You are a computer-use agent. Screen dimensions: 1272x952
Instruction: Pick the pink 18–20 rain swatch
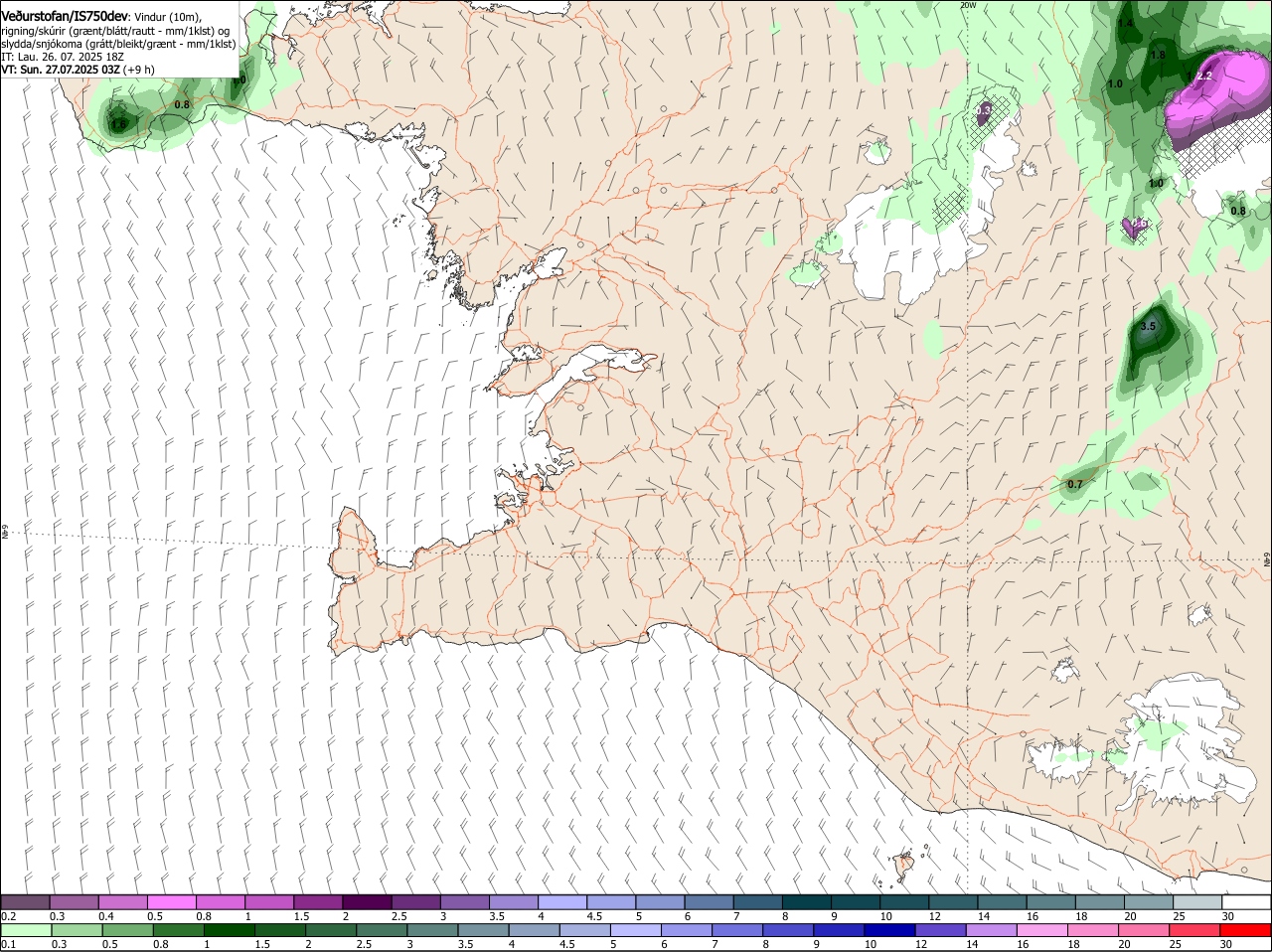(1092, 930)
